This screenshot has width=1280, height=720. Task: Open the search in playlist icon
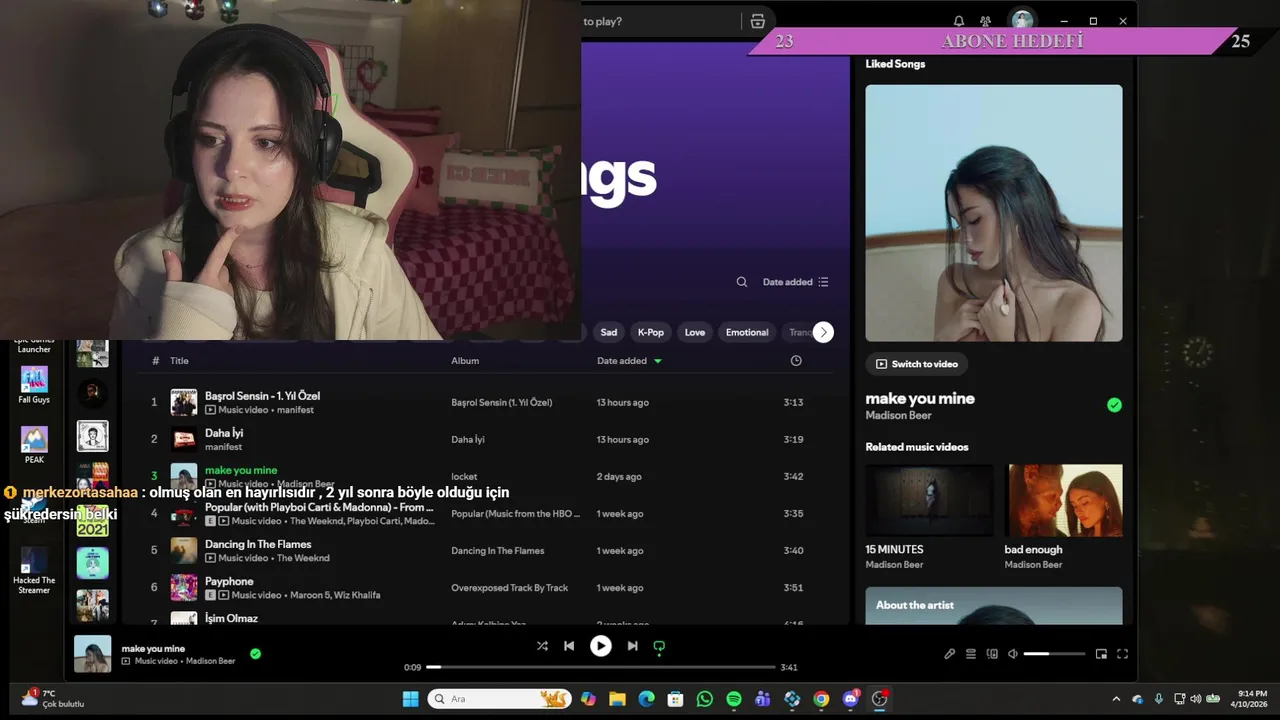click(x=742, y=282)
